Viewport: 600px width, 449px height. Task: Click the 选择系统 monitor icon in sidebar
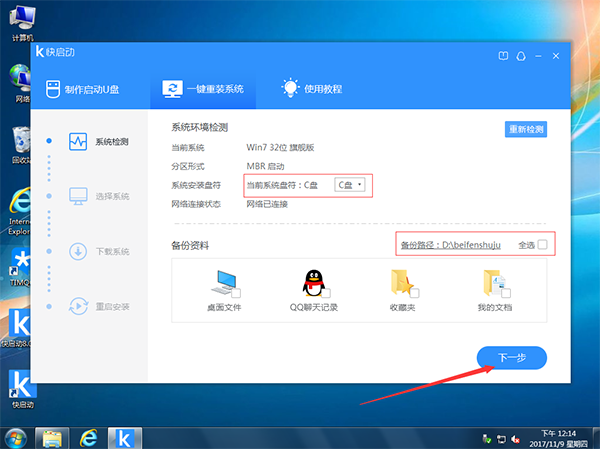(x=78, y=196)
